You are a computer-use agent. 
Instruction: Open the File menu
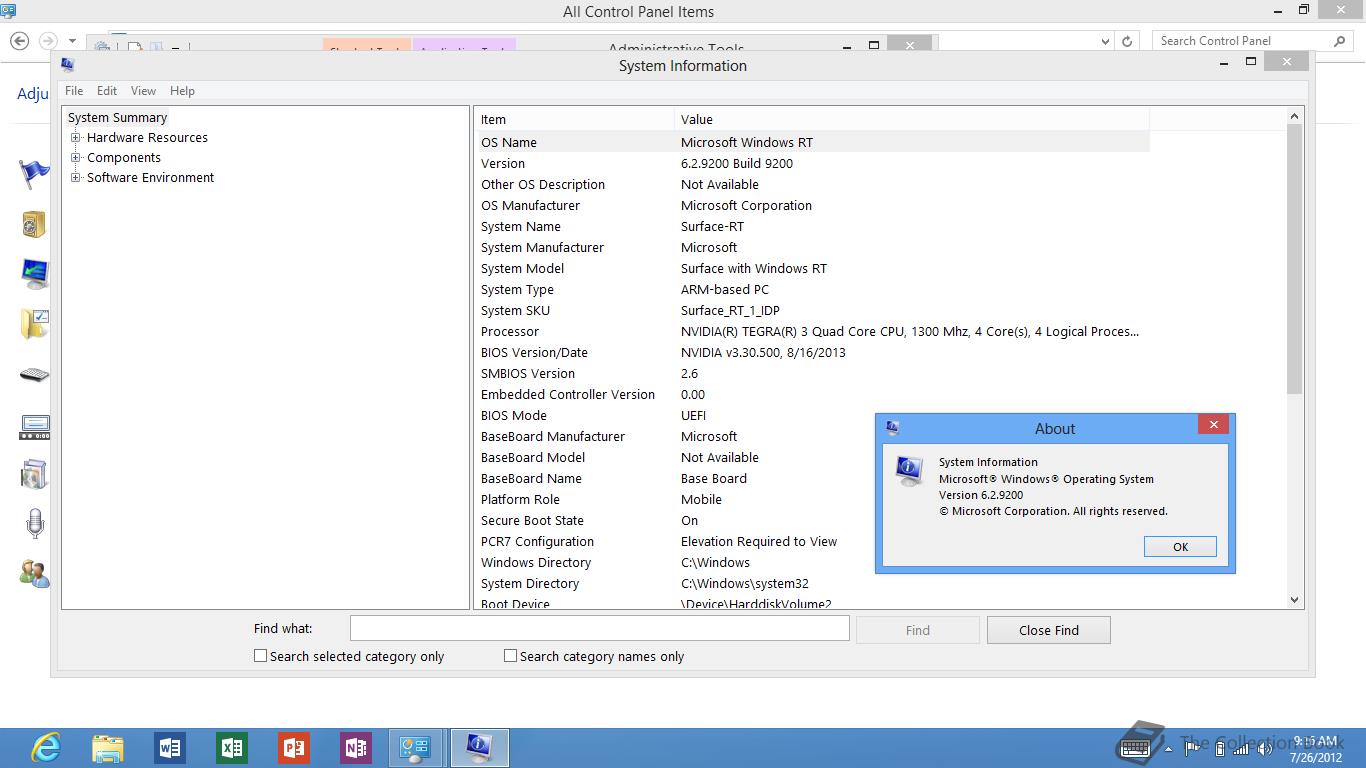(74, 90)
